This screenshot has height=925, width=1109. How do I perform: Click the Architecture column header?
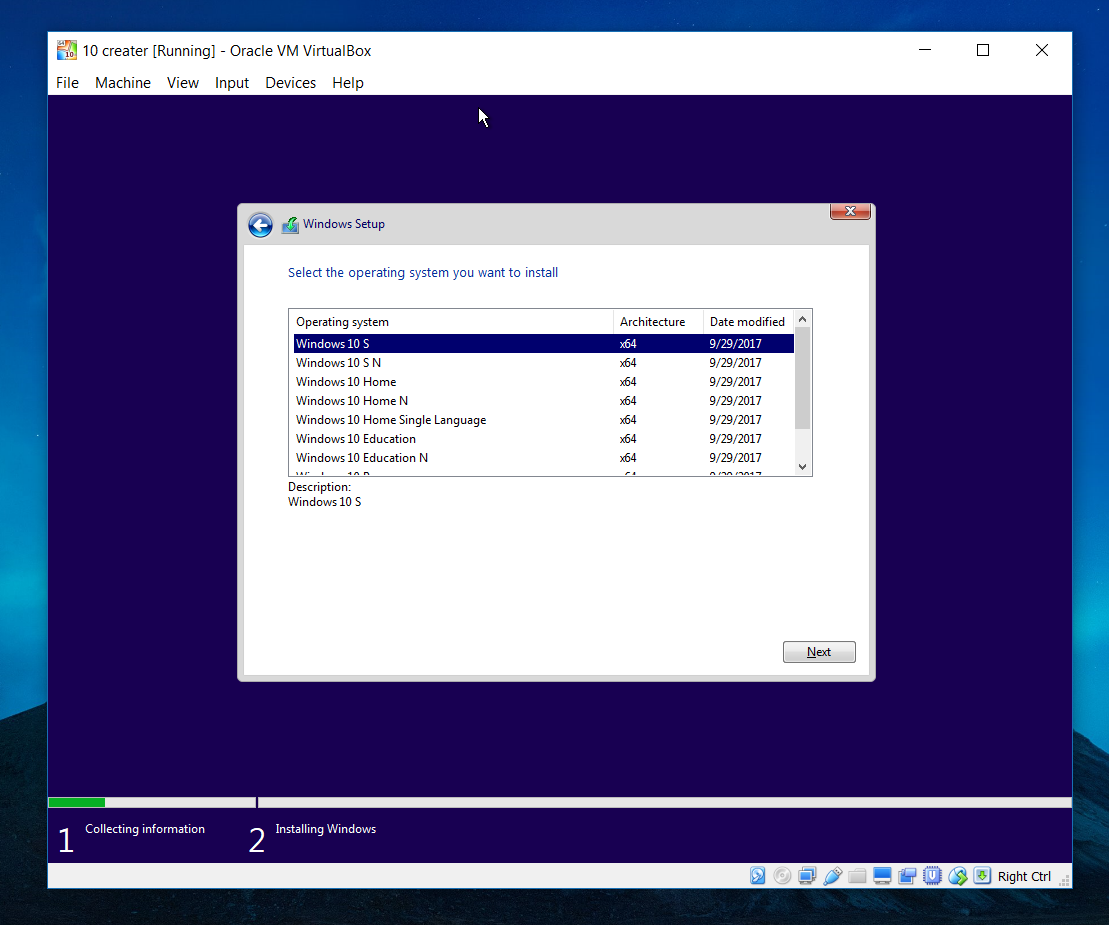(658, 322)
